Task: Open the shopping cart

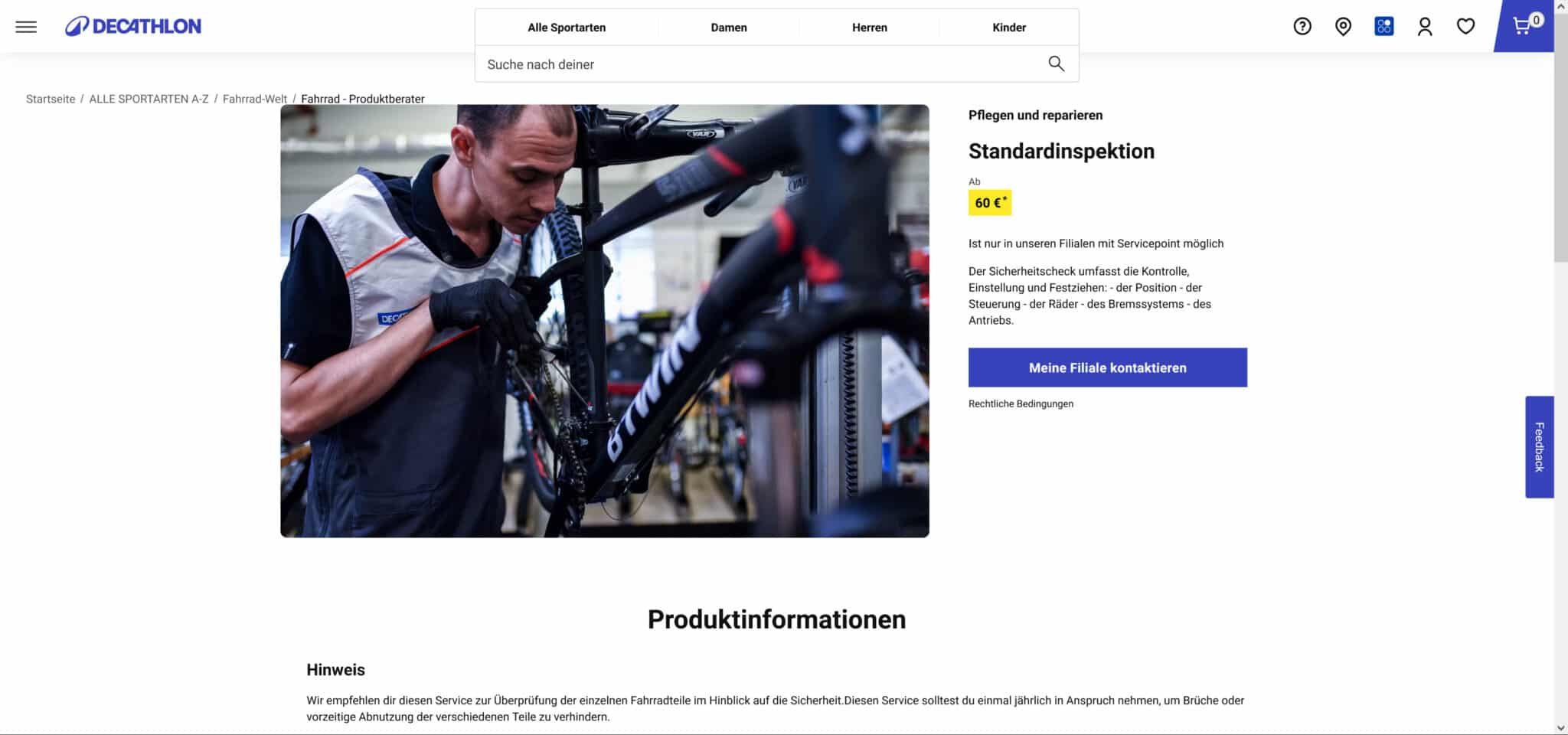Action: point(1526,26)
